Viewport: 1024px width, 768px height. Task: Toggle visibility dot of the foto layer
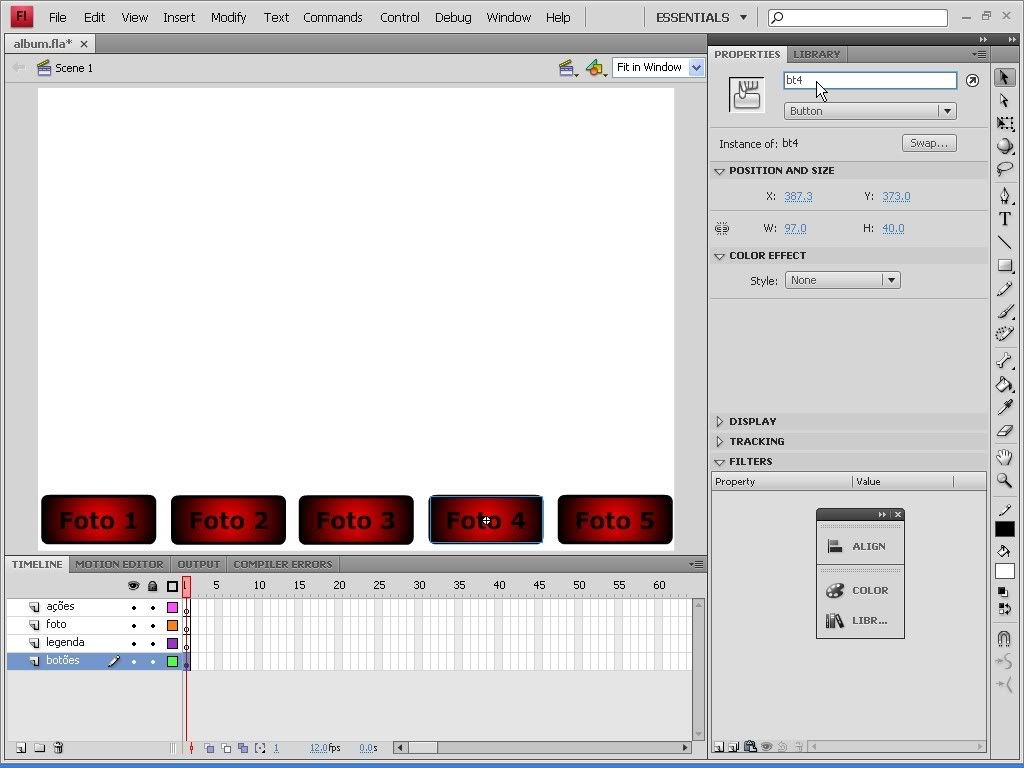133,625
